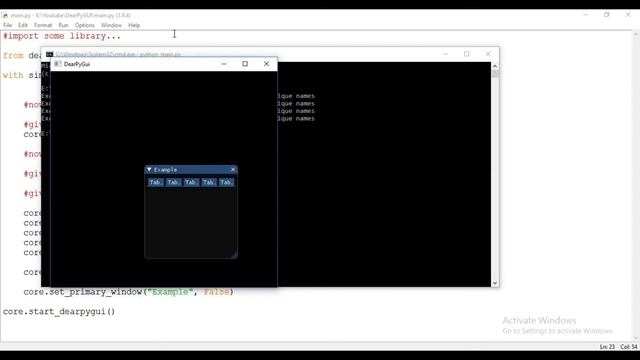Screen dimensions: 640x360
Task: Select the first Tab in the Example window
Action: 156,182
